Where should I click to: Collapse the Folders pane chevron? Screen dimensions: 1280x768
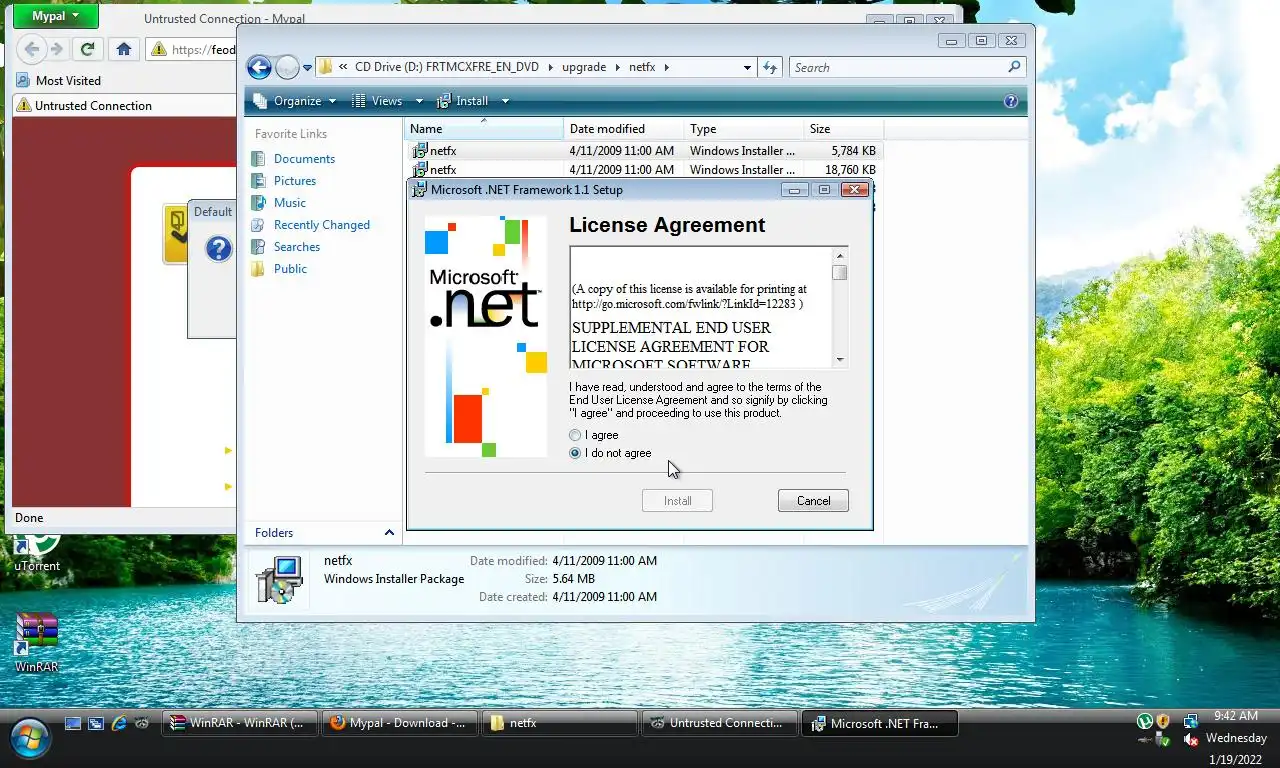click(389, 533)
